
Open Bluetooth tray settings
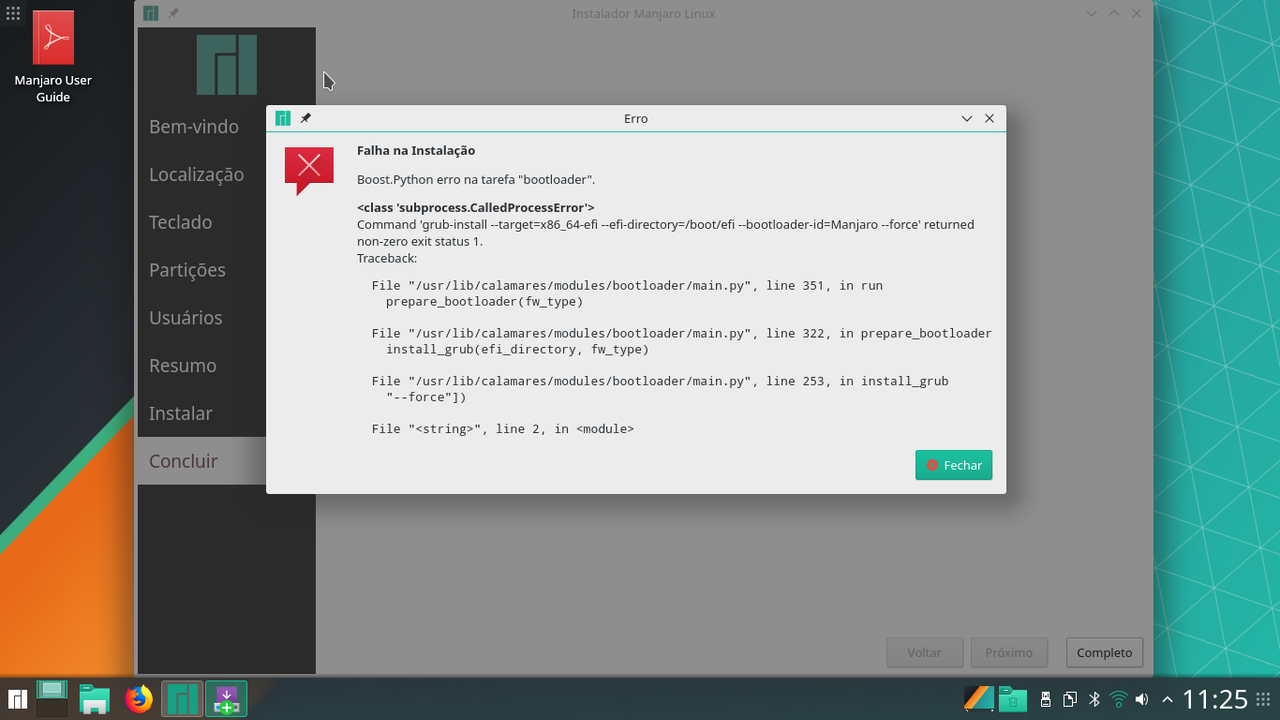click(x=1094, y=699)
